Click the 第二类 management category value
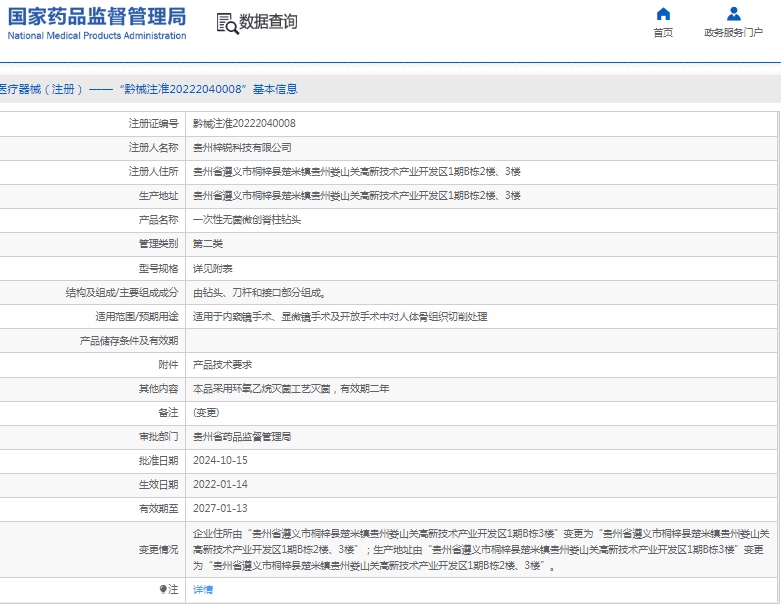Image resolution: width=781 pixels, height=609 pixels. click(207, 243)
